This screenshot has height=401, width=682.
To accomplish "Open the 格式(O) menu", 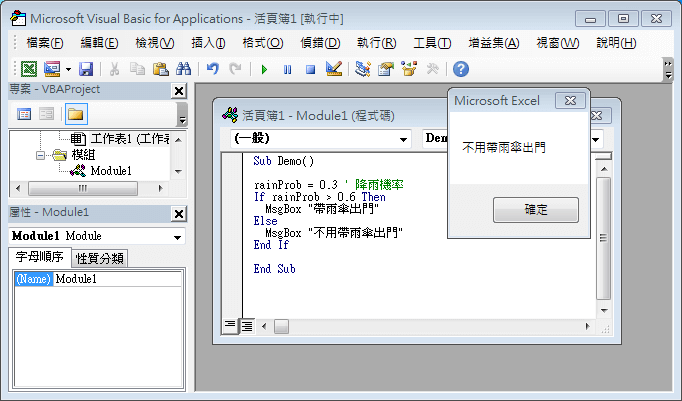I will point(263,43).
